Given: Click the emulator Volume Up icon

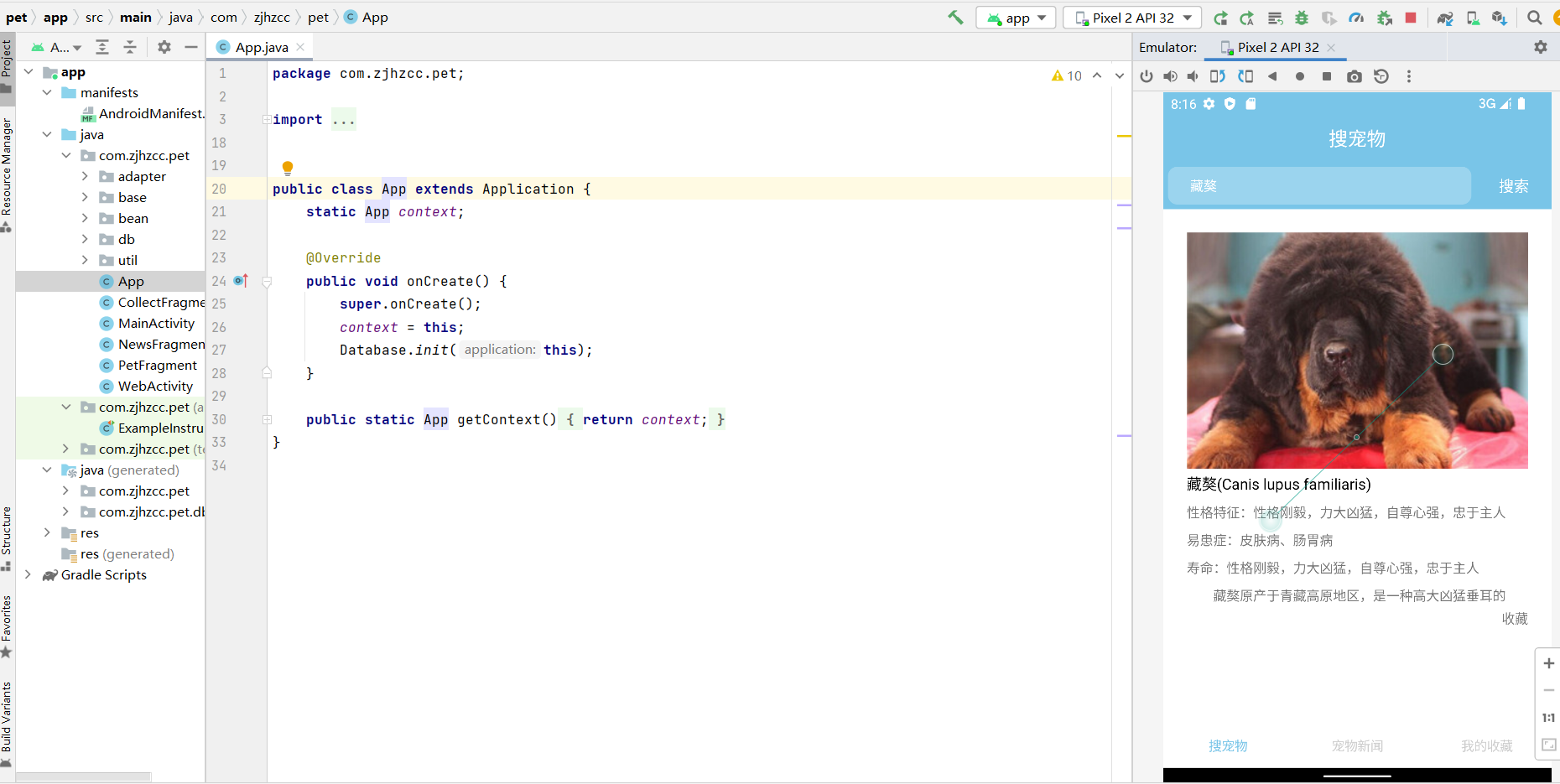Looking at the screenshot, I should pos(1170,76).
